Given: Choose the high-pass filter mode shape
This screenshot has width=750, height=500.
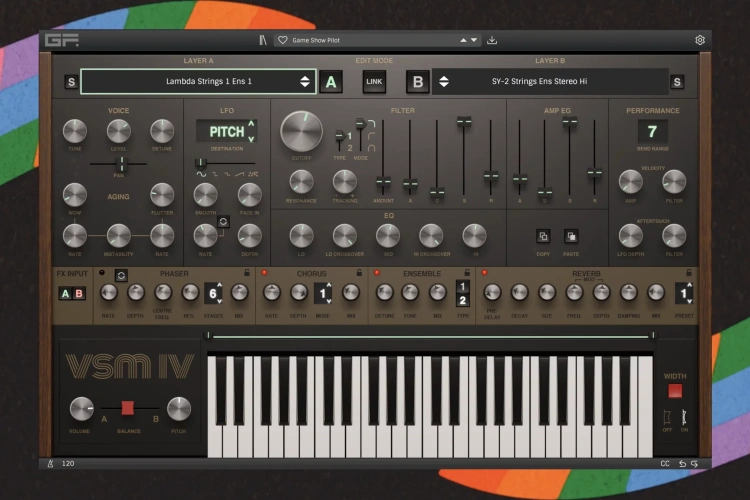Looking at the screenshot, I should [x=371, y=136].
